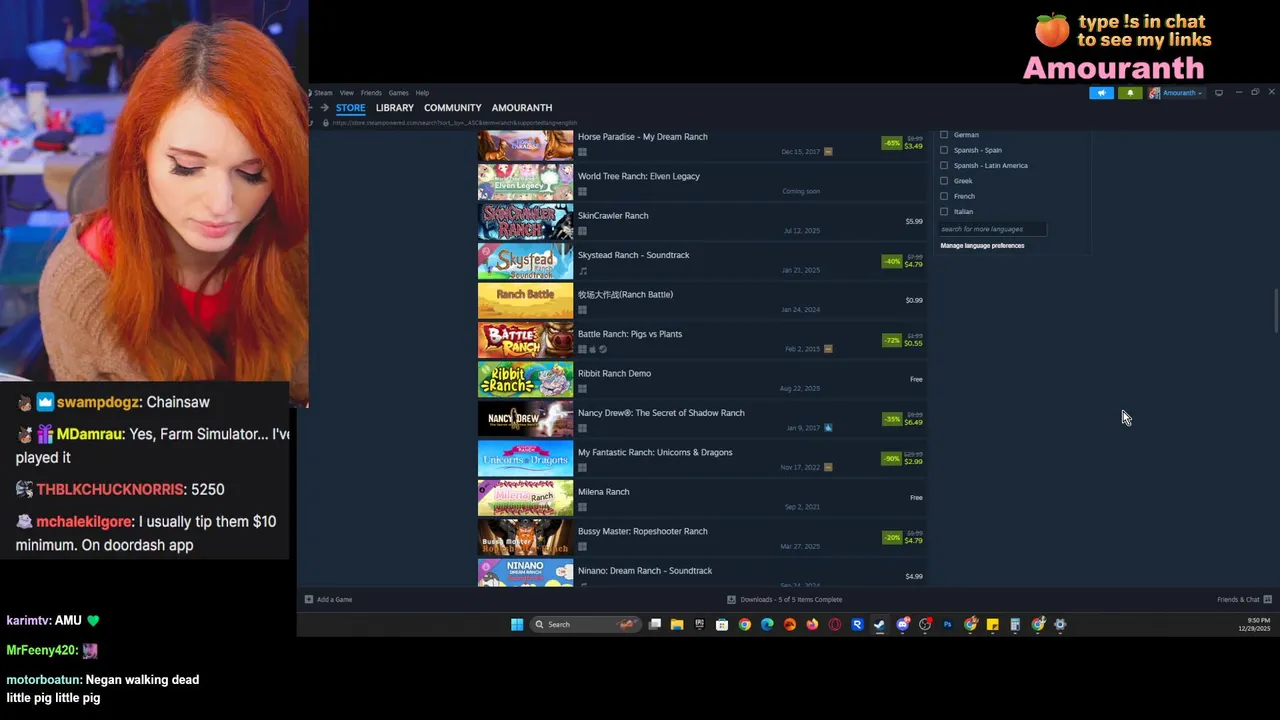Check the French language filter
This screenshot has width=1280, height=720.
click(x=944, y=196)
